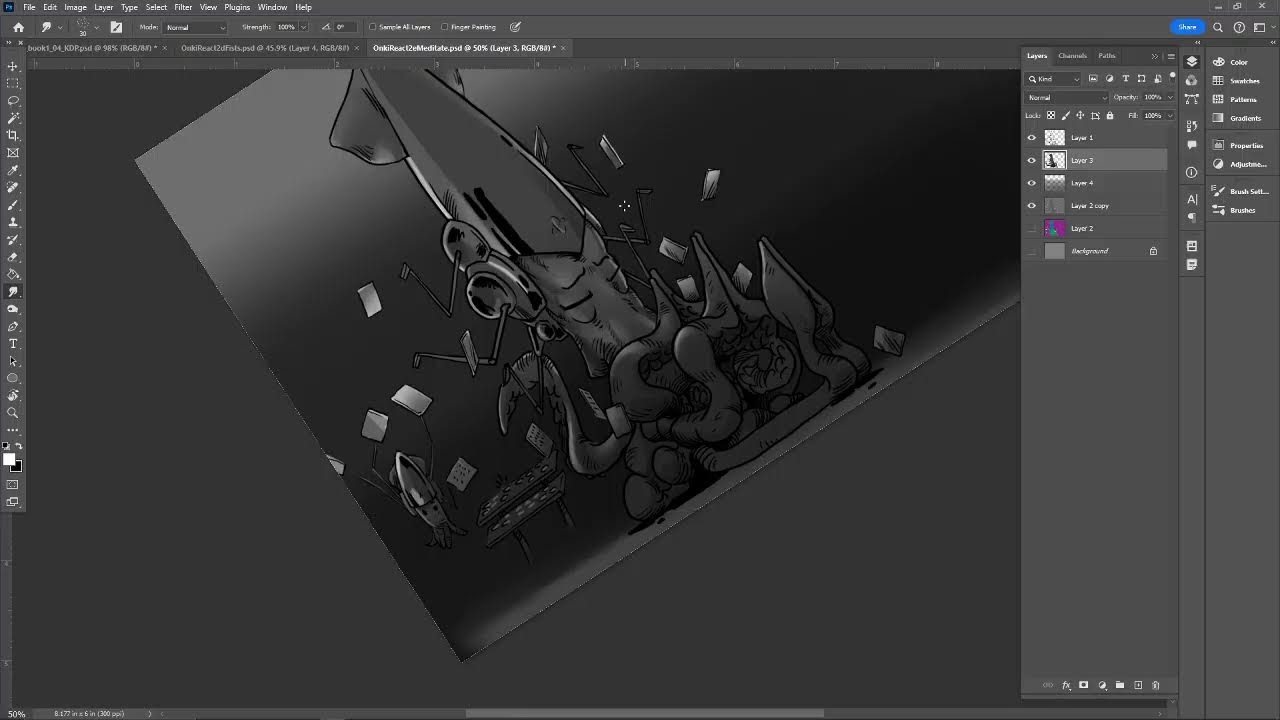This screenshot has height=720, width=1280.
Task: Select the Clone Stamp tool
Action: [13, 222]
